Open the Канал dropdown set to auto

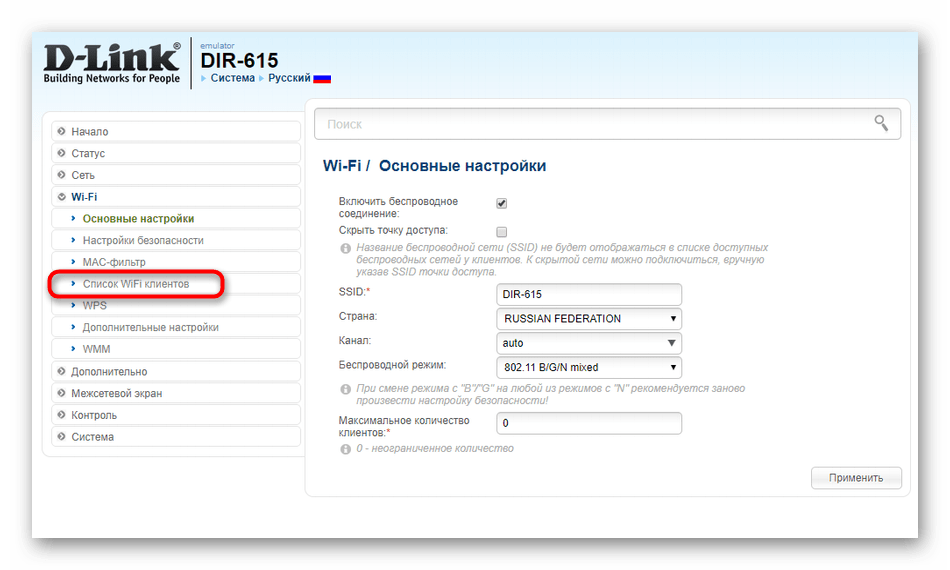[x=589, y=343]
